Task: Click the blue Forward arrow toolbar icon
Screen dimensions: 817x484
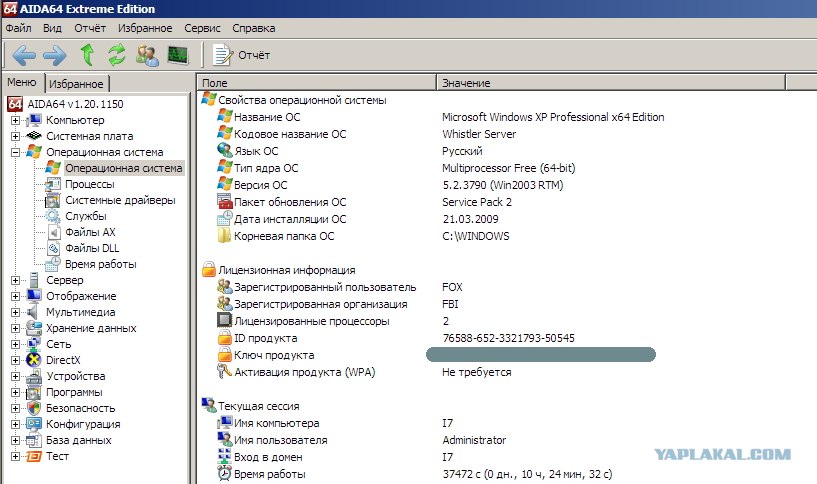Action: (55, 55)
